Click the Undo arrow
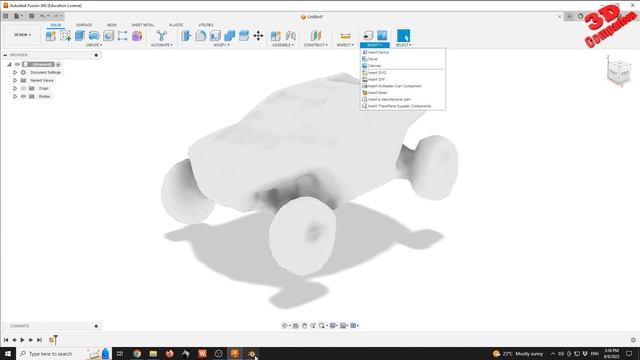 tap(42, 16)
